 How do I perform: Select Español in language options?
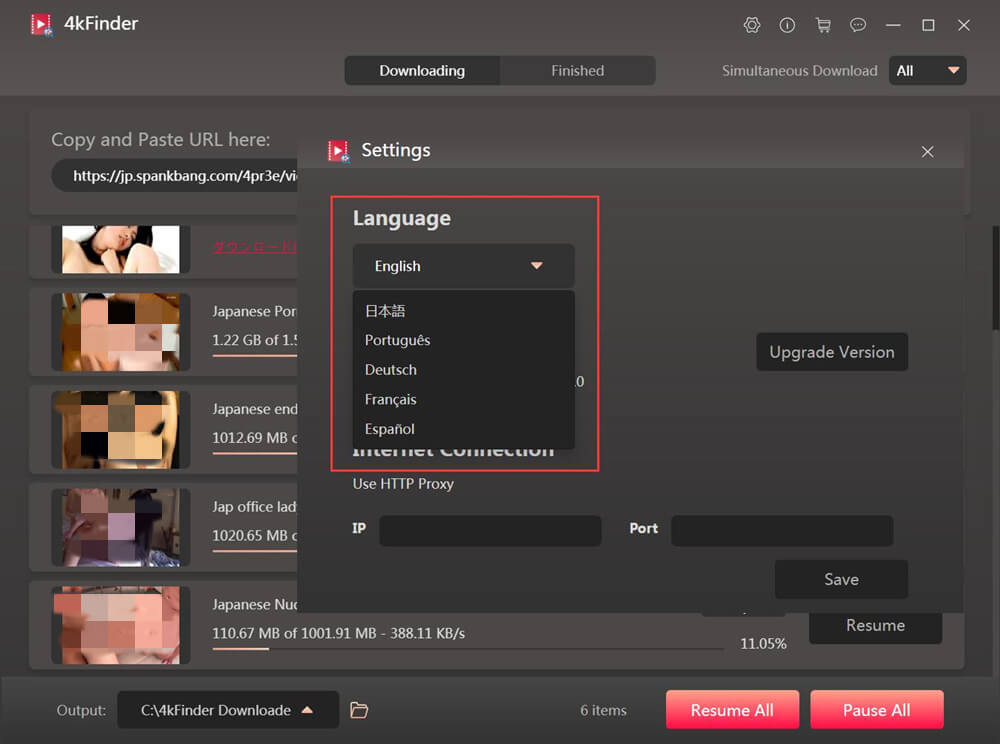point(390,429)
